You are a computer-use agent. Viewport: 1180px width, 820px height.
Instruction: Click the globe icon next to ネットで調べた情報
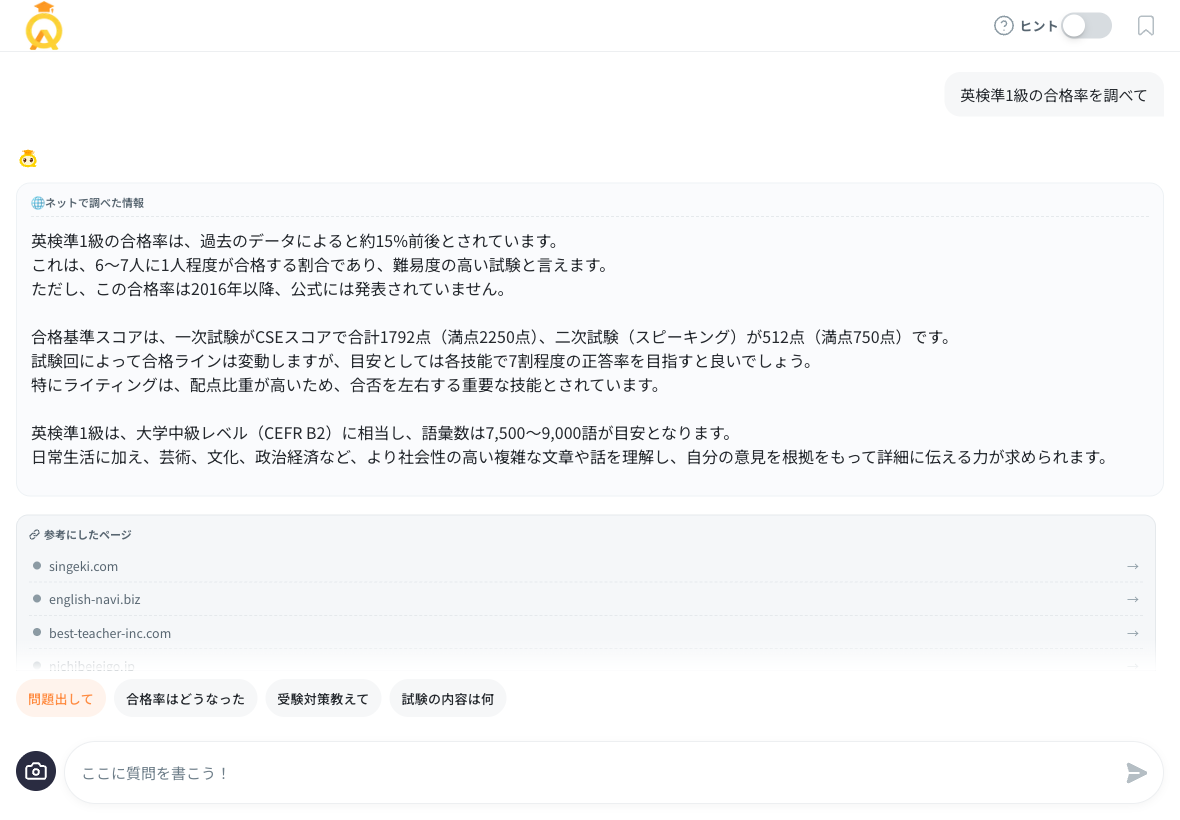(37, 202)
